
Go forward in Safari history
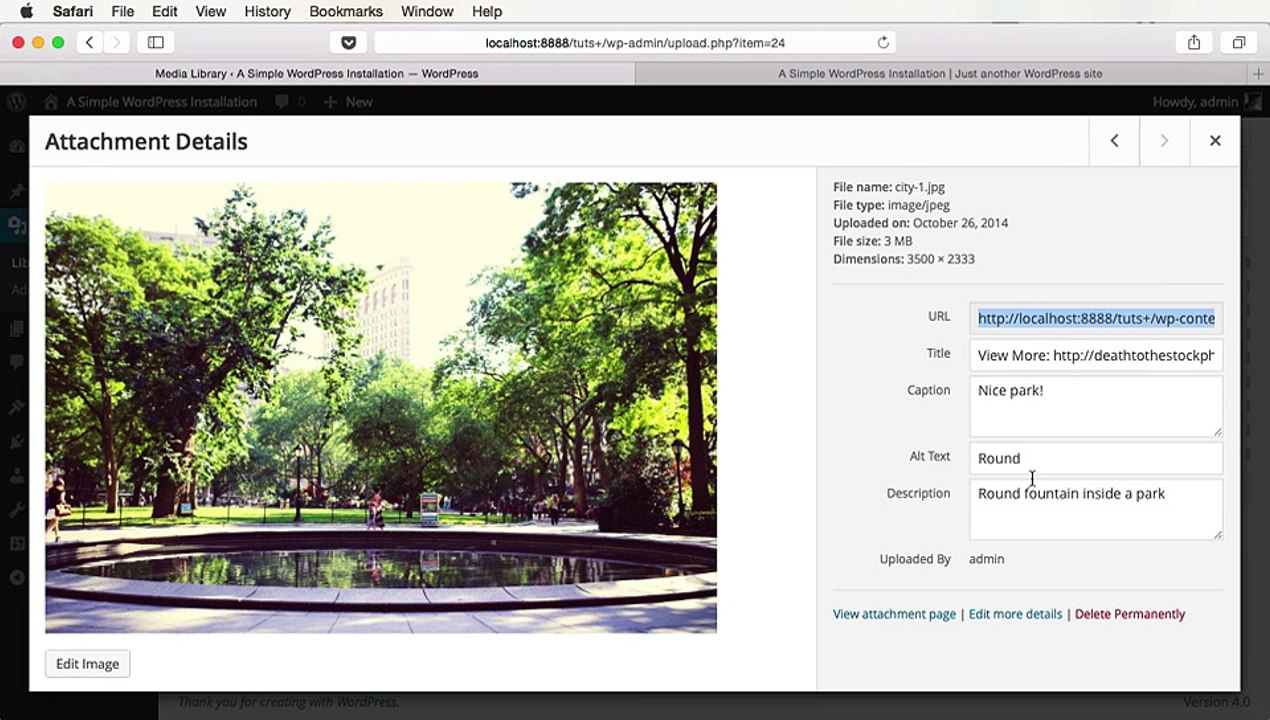point(117,42)
